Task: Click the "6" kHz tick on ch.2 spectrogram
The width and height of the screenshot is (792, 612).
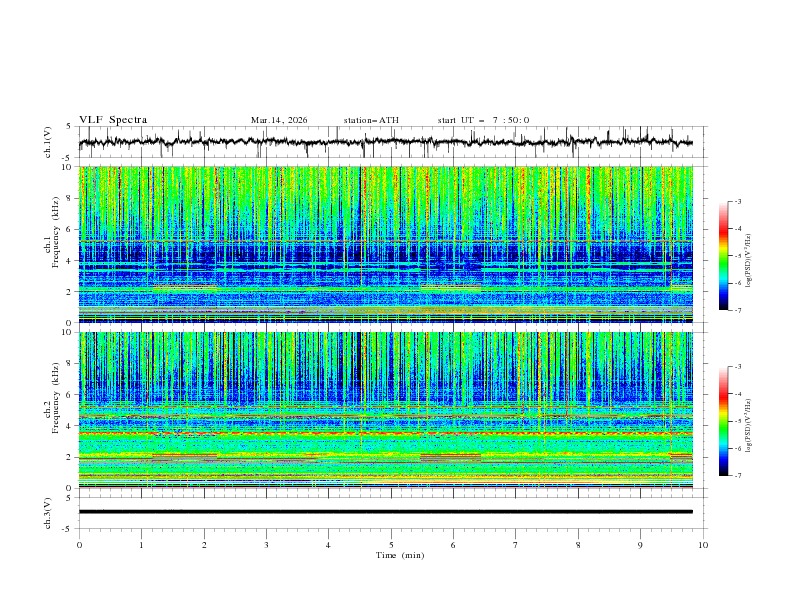Action: pos(70,395)
